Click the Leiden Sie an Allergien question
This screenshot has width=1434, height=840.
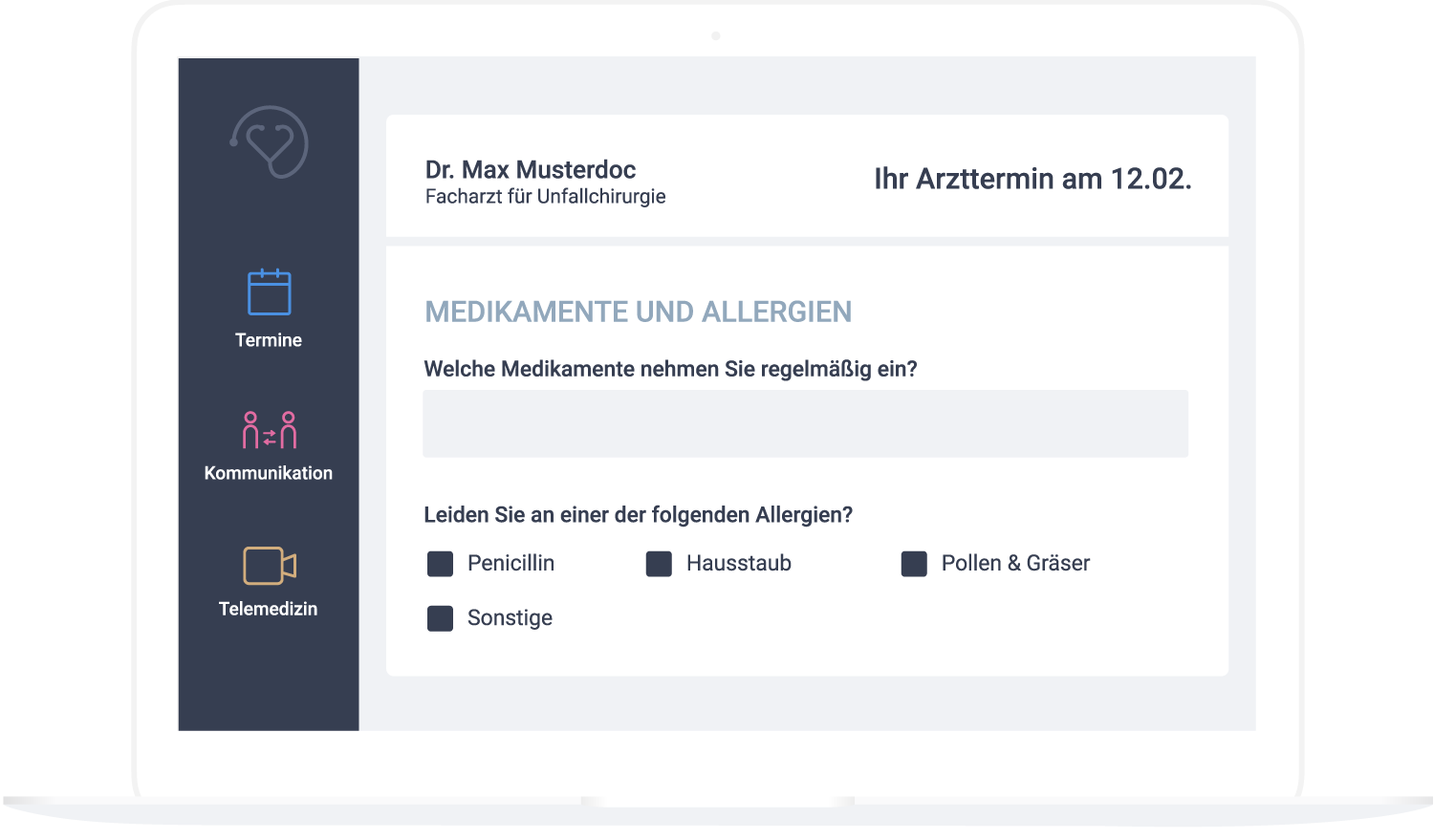(x=638, y=515)
